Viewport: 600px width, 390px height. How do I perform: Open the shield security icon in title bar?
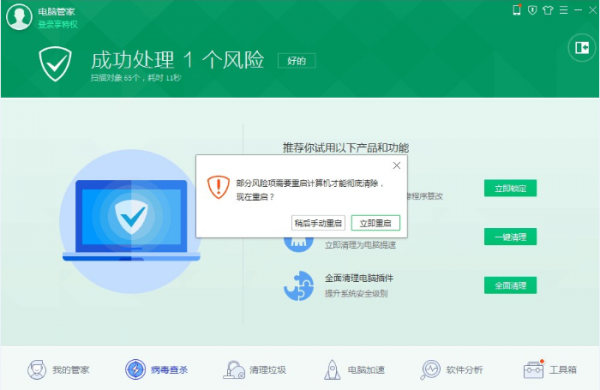(532, 10)
